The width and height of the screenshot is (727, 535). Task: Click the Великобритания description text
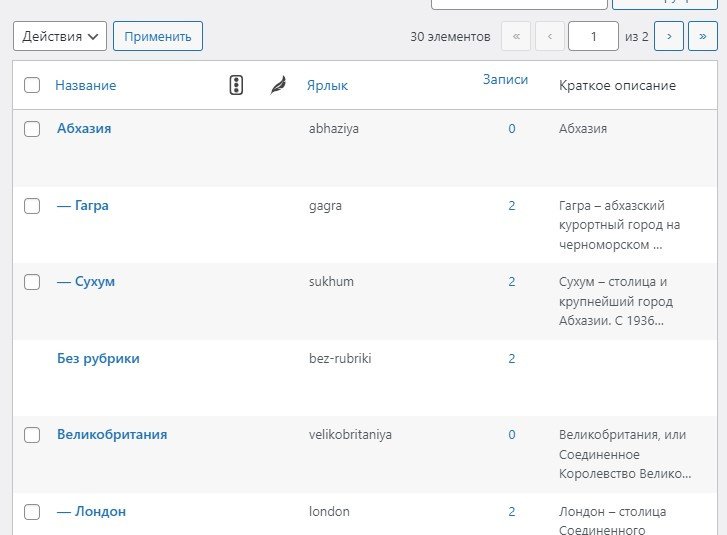pyautogui.click(x=625, y=454)
